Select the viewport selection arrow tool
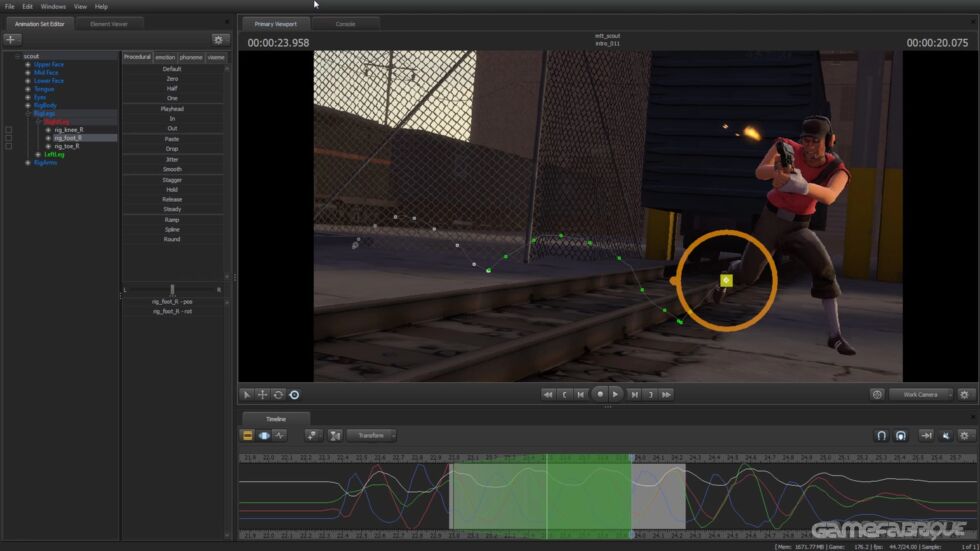The image size is (980, 551). point(247,395)
